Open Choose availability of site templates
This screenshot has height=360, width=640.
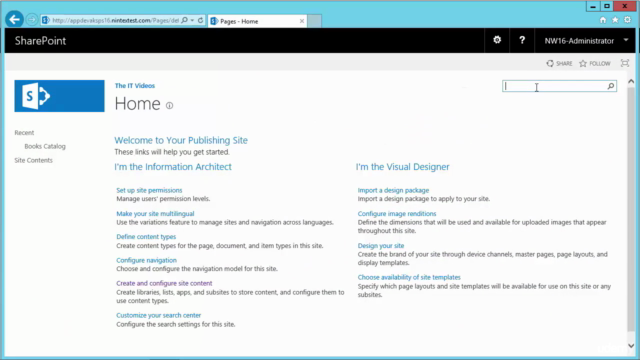409,277
